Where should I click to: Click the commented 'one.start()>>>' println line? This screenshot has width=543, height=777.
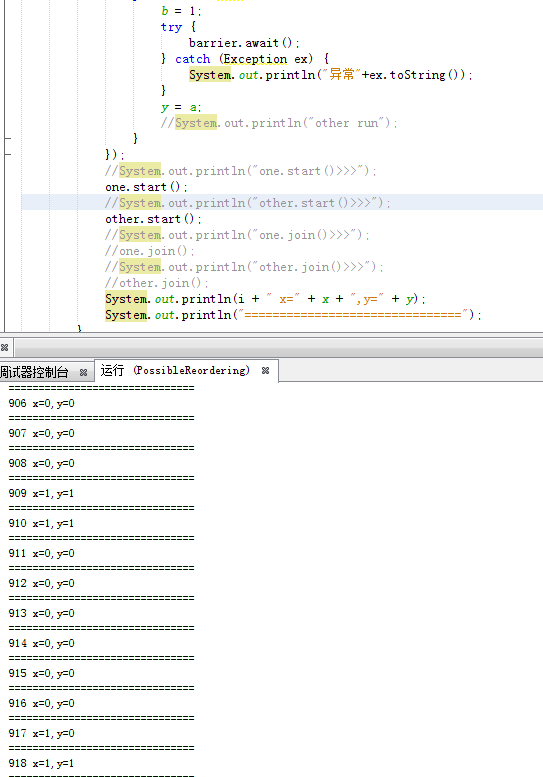[241, 171]
